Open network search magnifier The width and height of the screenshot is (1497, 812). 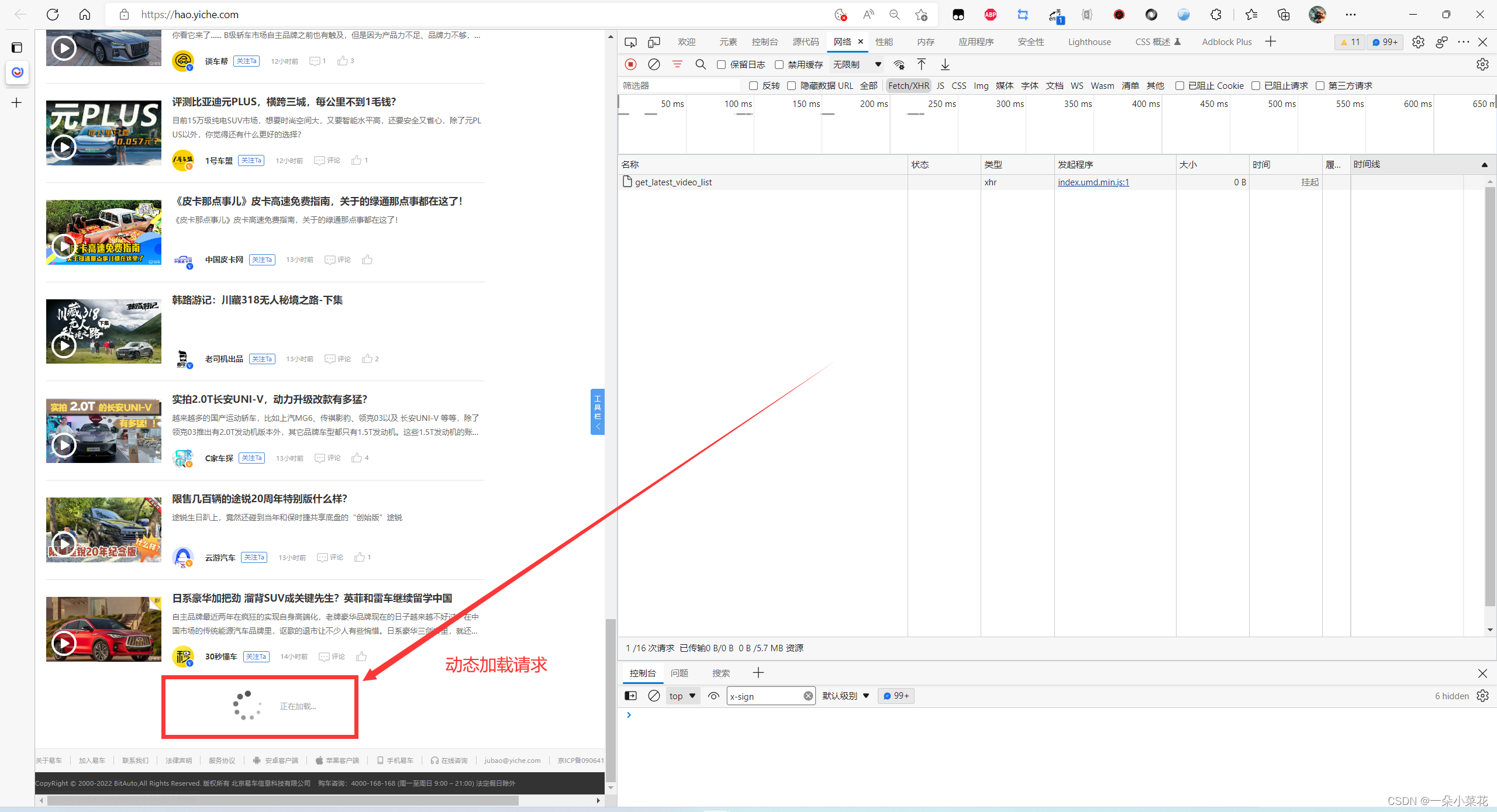(x=701, y=64)
